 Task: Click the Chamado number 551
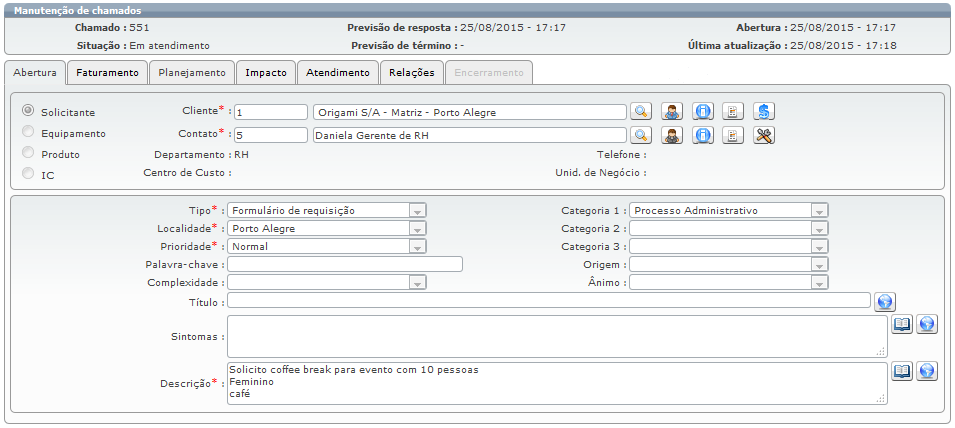pyautogui.click(x=139, y=27)
